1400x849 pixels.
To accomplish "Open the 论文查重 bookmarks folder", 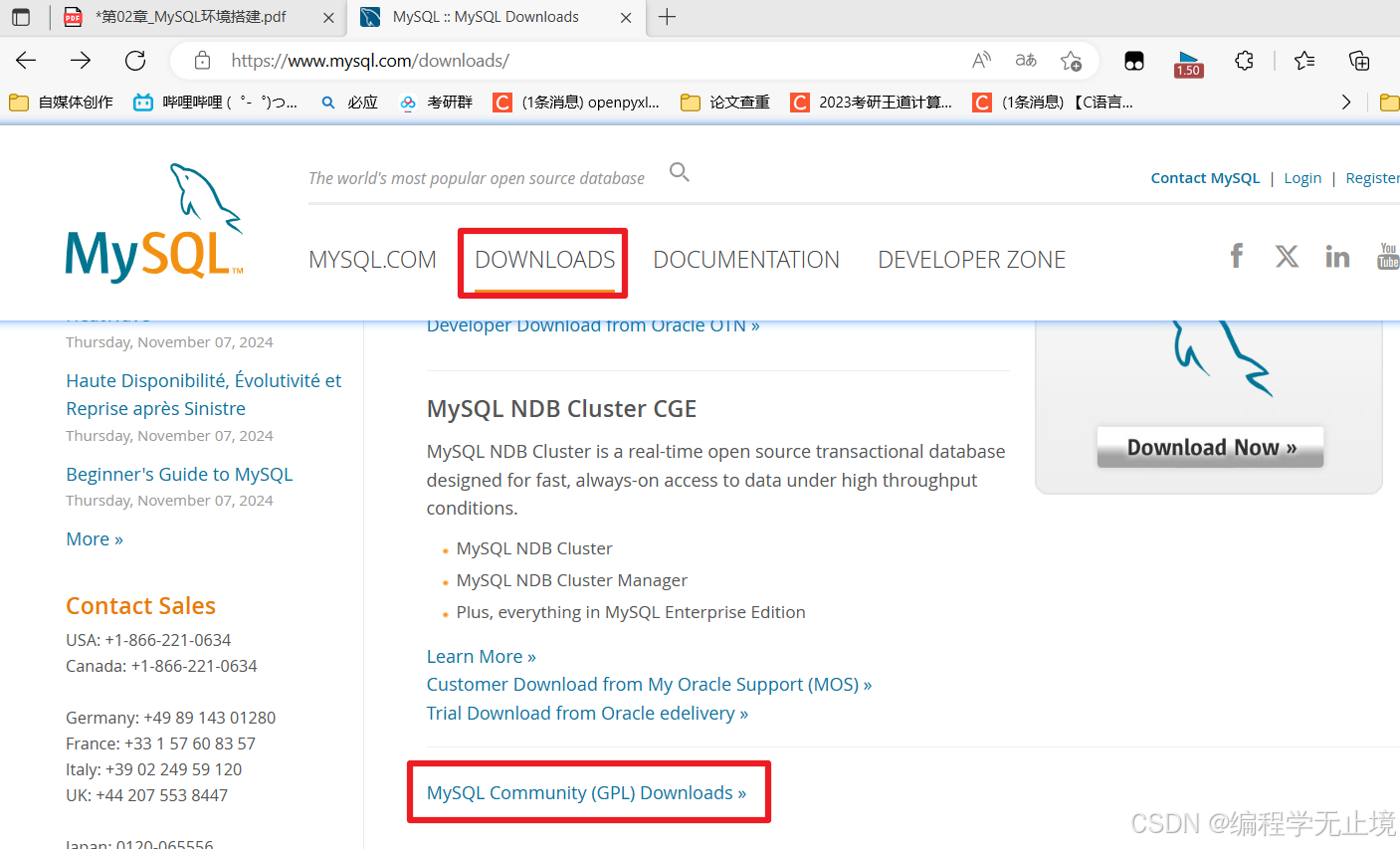I will point(725,103).
